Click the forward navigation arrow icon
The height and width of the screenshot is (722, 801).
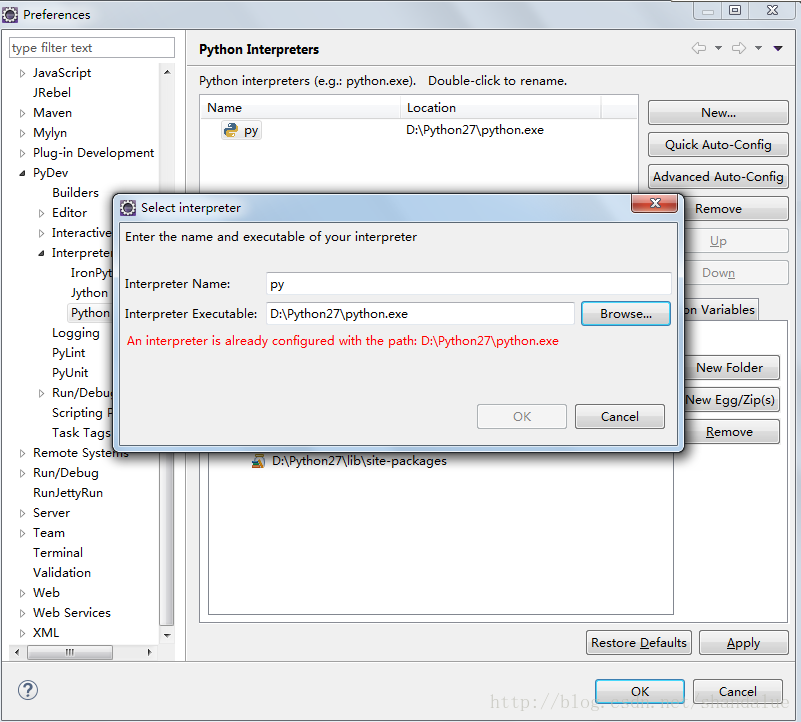[x=739, y=48]
